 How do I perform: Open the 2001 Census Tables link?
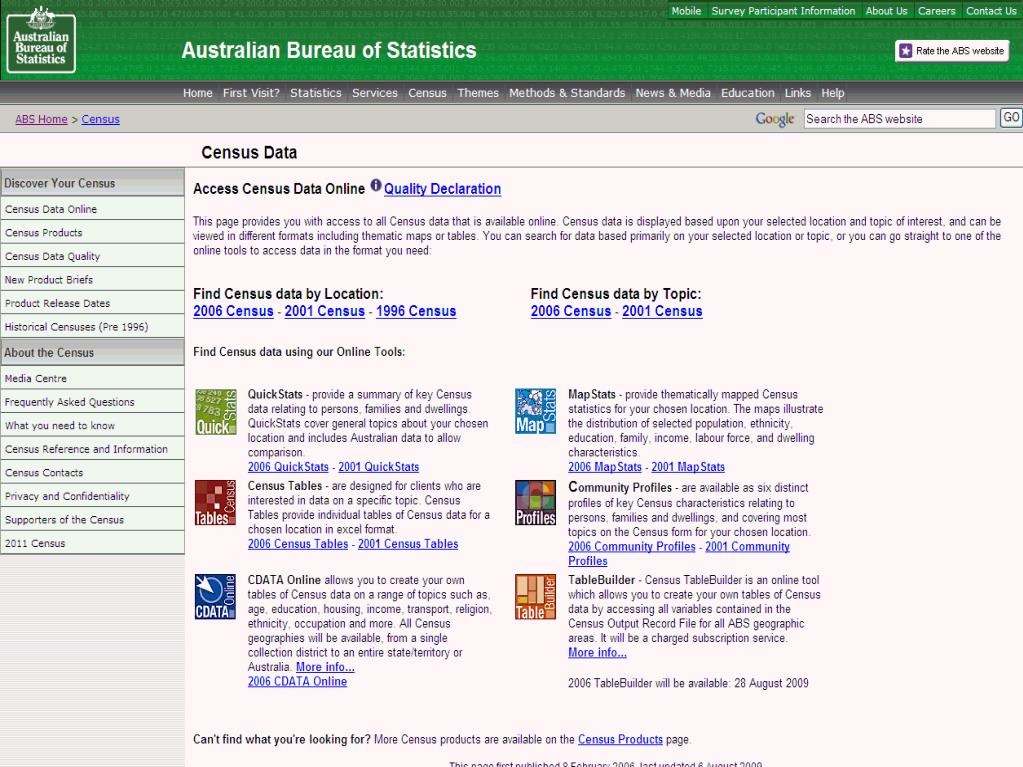pyautogui.click(x=408, y=544)
